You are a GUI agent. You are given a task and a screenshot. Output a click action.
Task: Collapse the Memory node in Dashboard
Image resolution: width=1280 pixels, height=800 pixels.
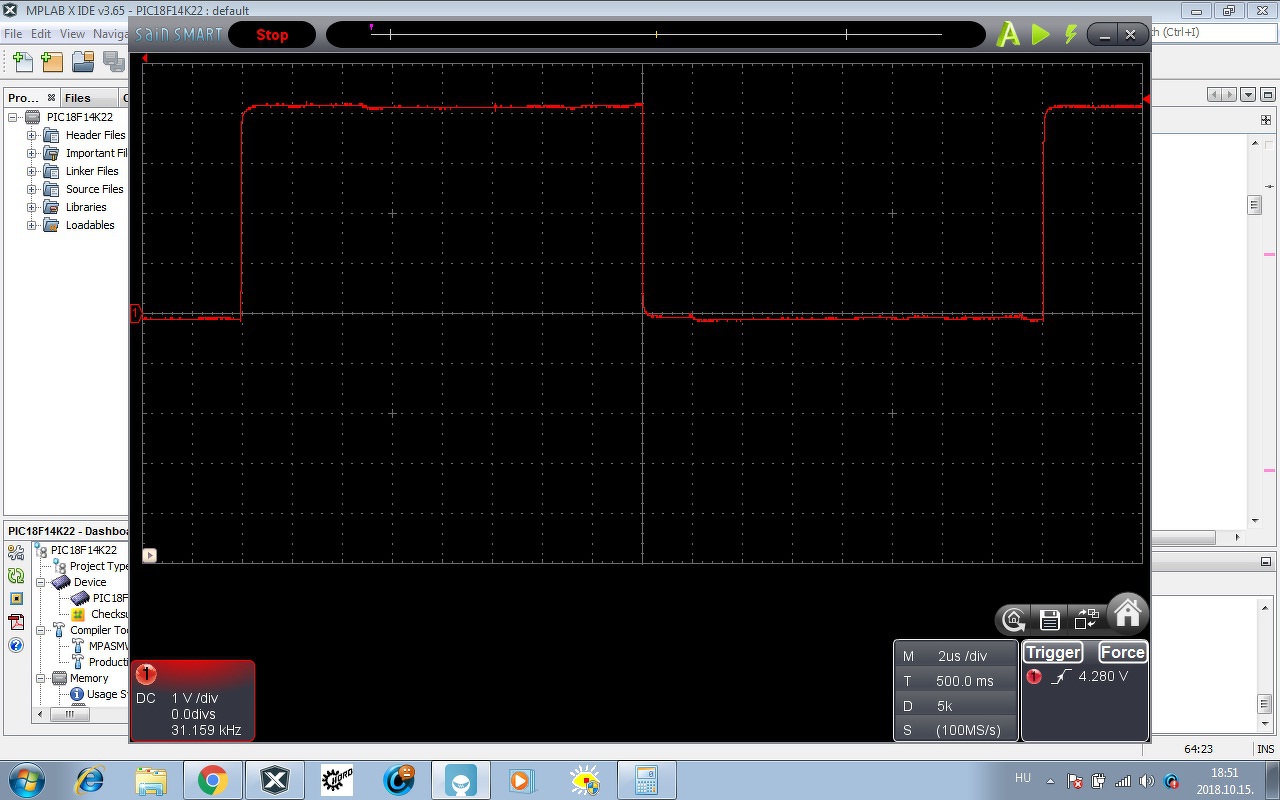tap(41, 678)
